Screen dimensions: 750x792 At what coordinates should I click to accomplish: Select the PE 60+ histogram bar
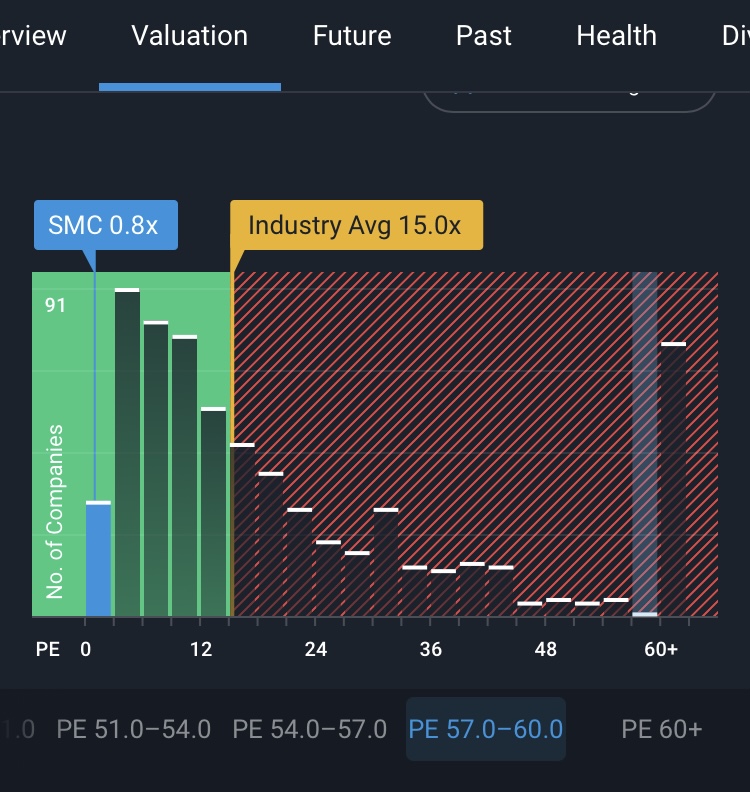coord(673,480)
